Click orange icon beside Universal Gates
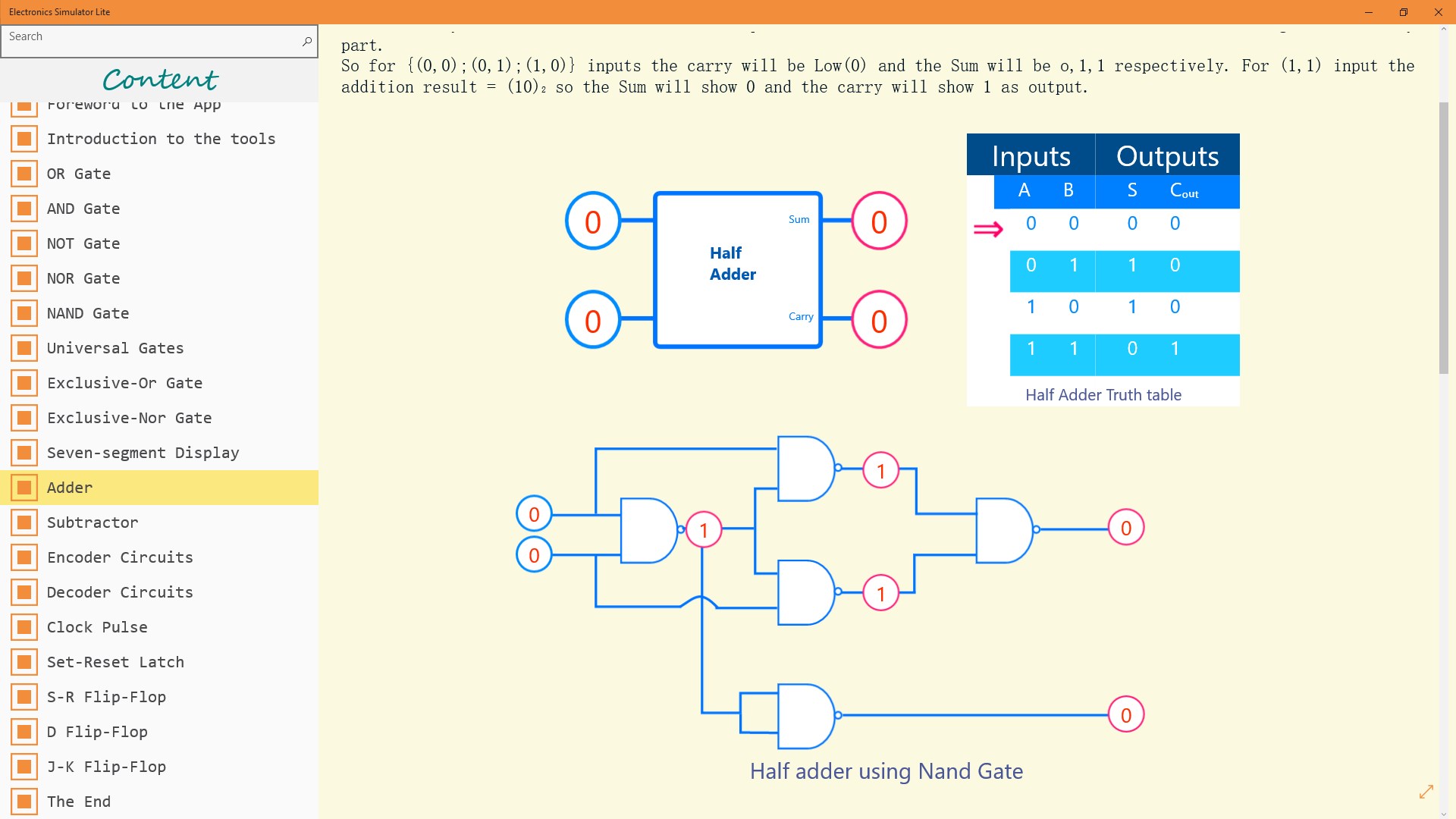Image resolution: width=1456 pixels, height=819 pixels. tap(24, 348)
